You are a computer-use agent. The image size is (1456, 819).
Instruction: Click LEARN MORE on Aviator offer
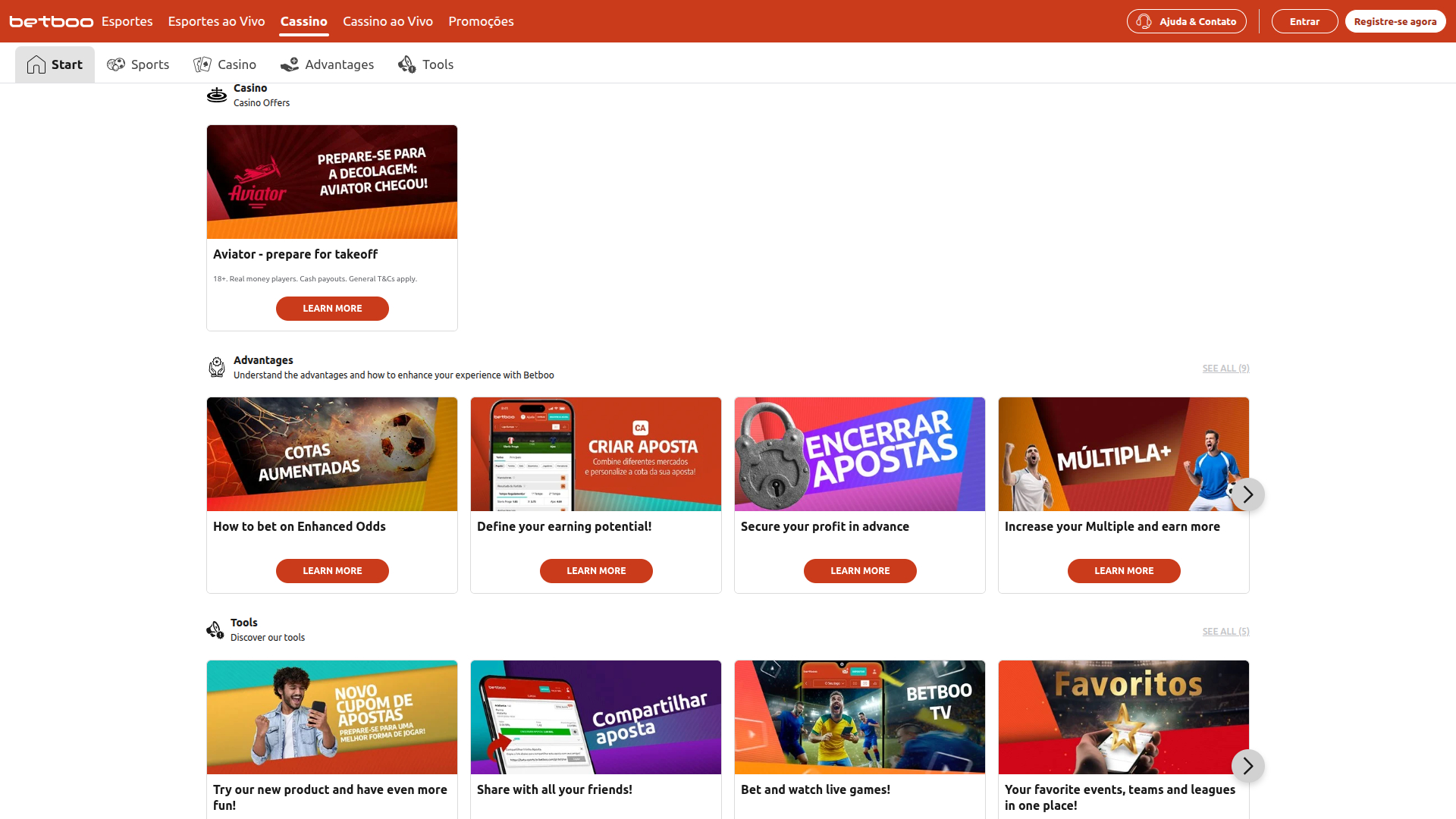pyautogui.click(x=331, y=308)
